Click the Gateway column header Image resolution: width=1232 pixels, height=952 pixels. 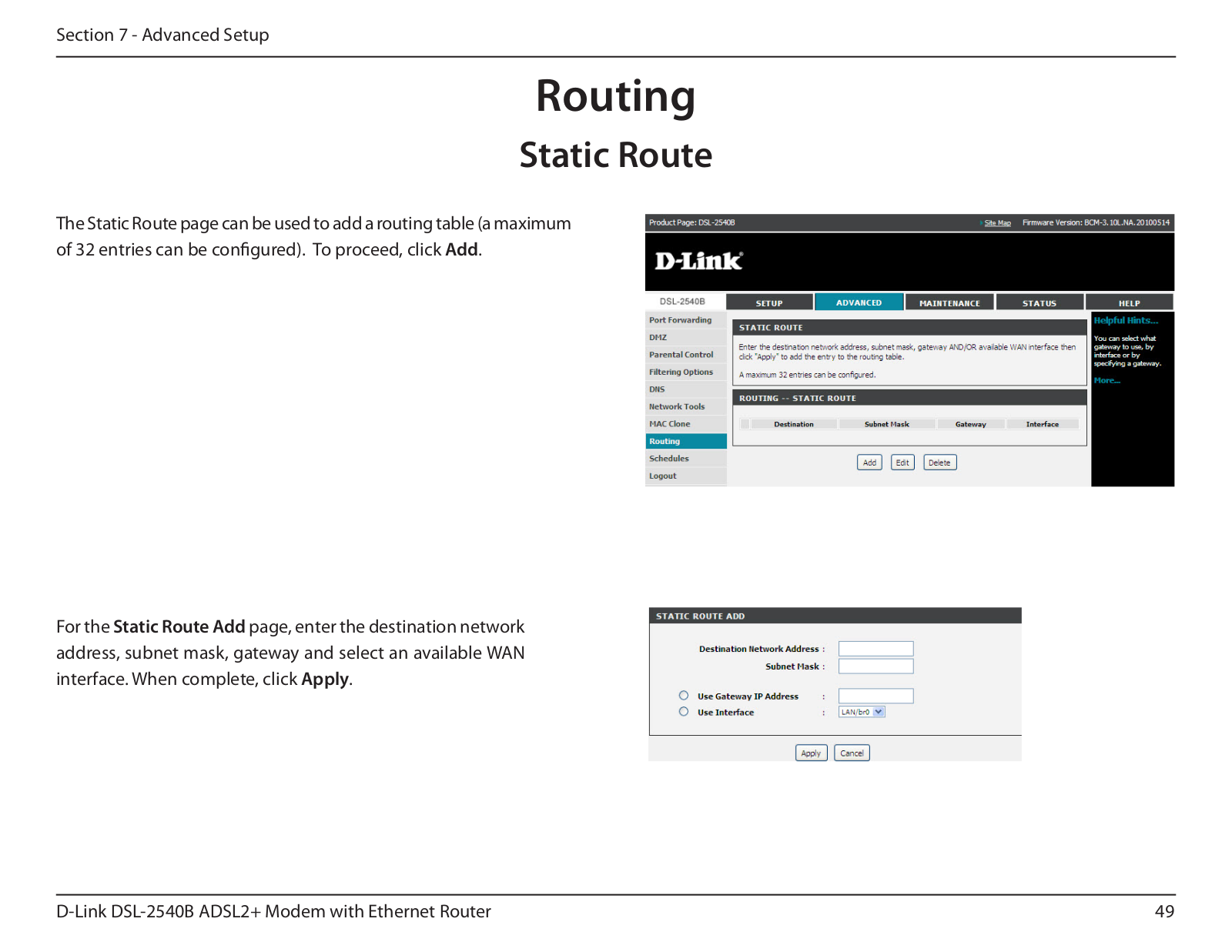970,424
